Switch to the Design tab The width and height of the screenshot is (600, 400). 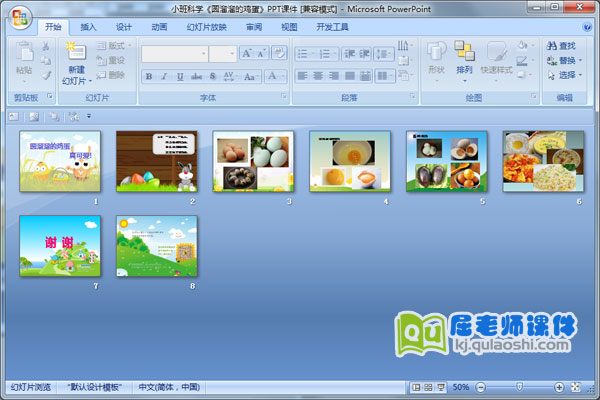tap(124, 27)
